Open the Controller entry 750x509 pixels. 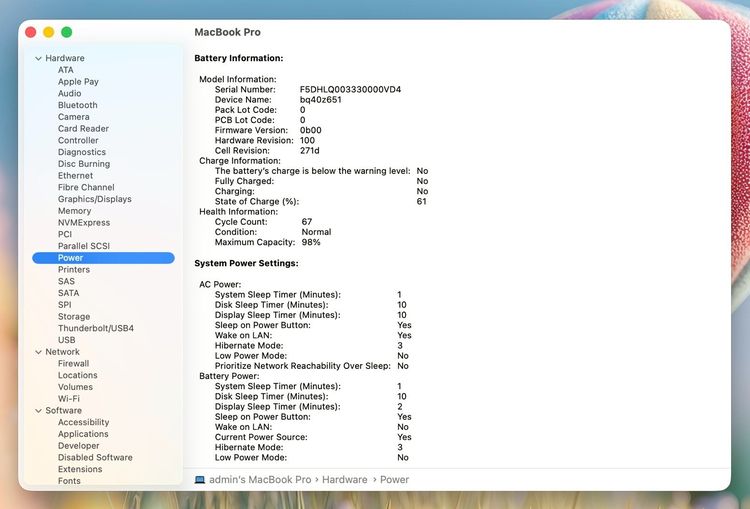click(x=78, y=140)
